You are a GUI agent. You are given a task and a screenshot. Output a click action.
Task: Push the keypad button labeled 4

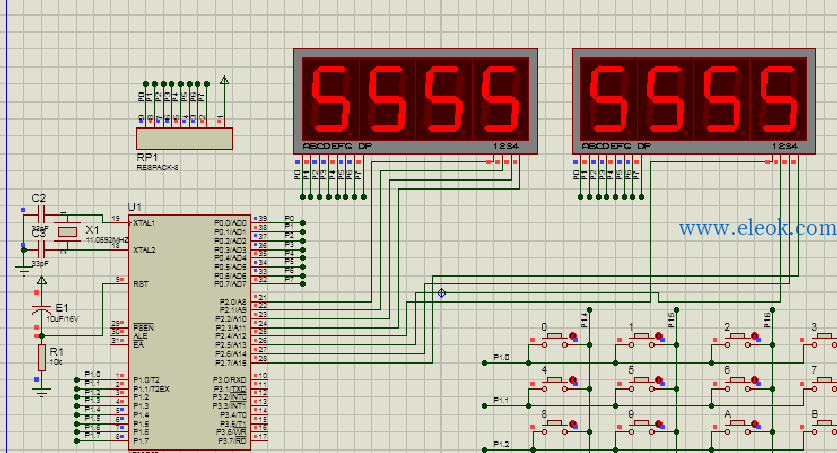(x=555, y=382)
